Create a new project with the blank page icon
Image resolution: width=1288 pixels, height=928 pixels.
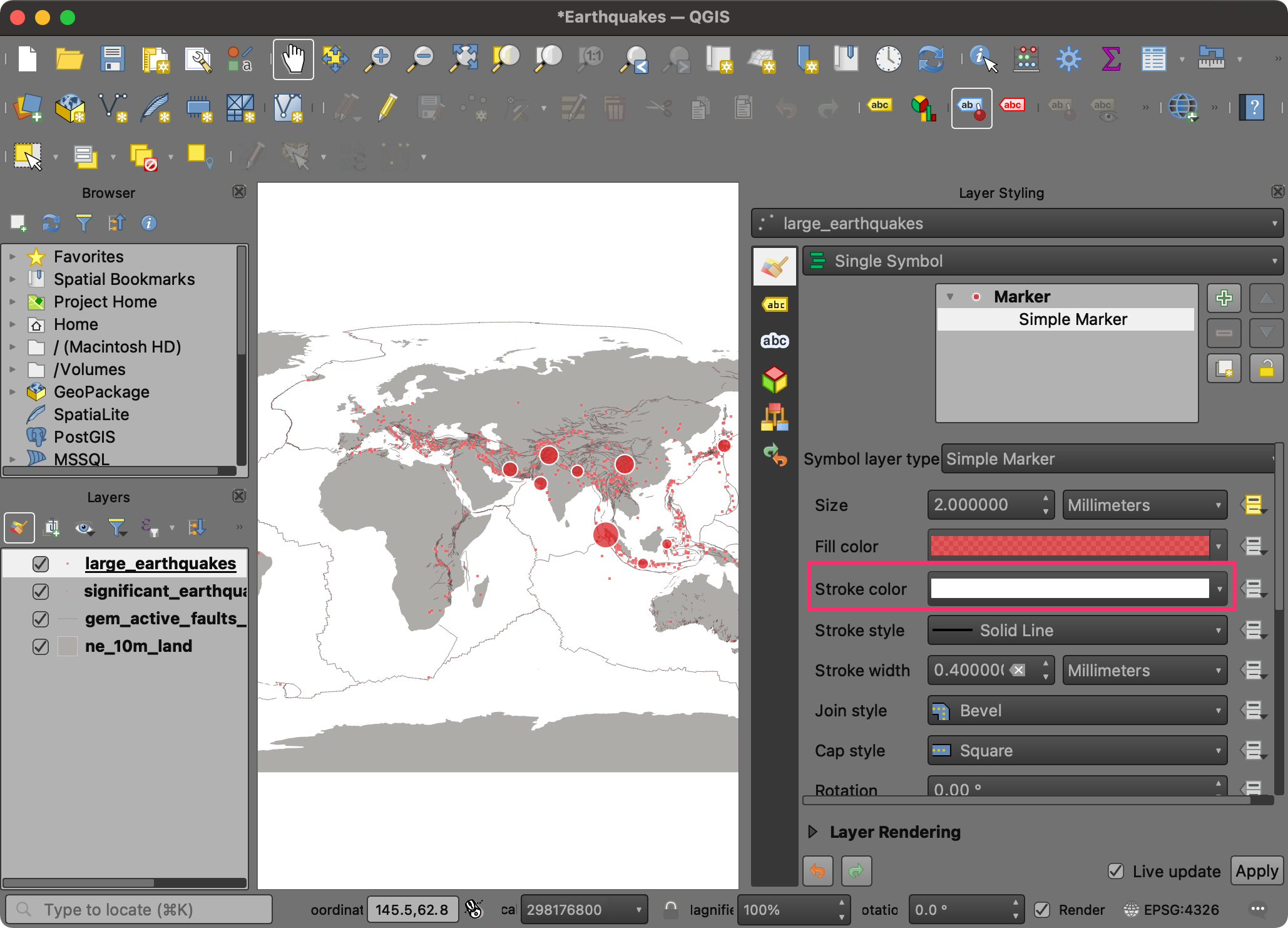pos(28,59)
